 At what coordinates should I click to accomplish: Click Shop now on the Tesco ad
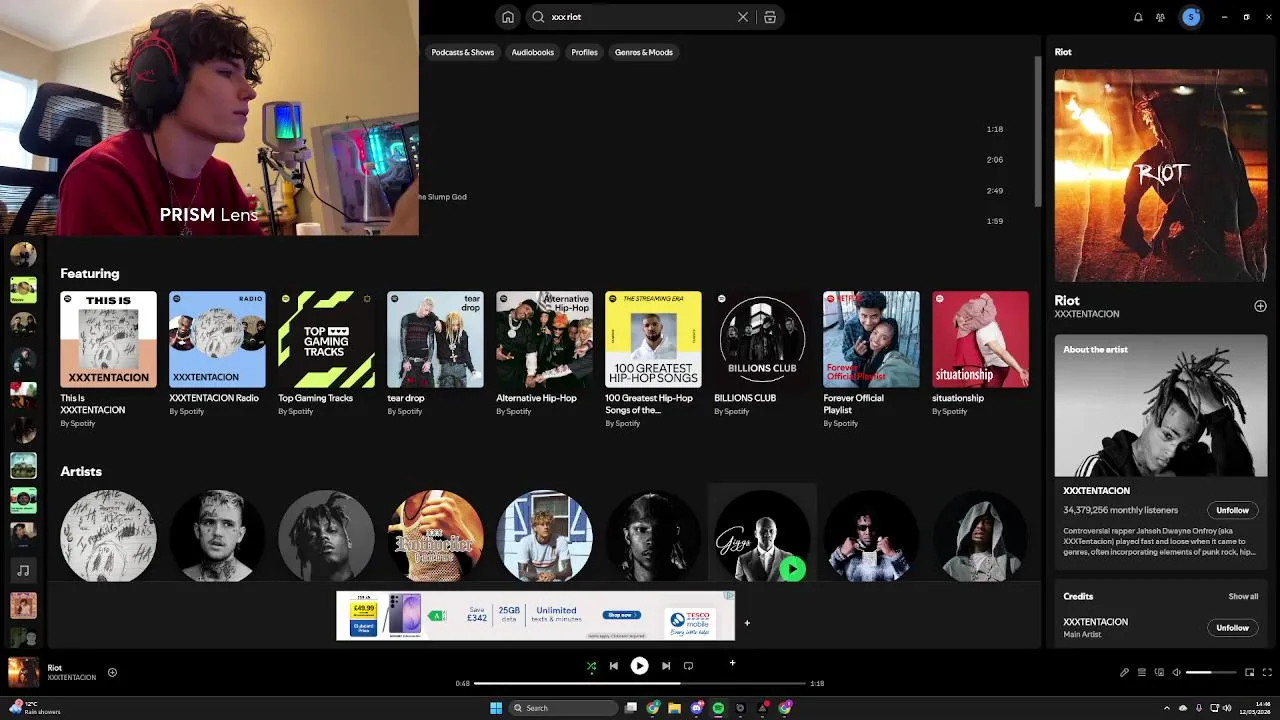[621, 615]
